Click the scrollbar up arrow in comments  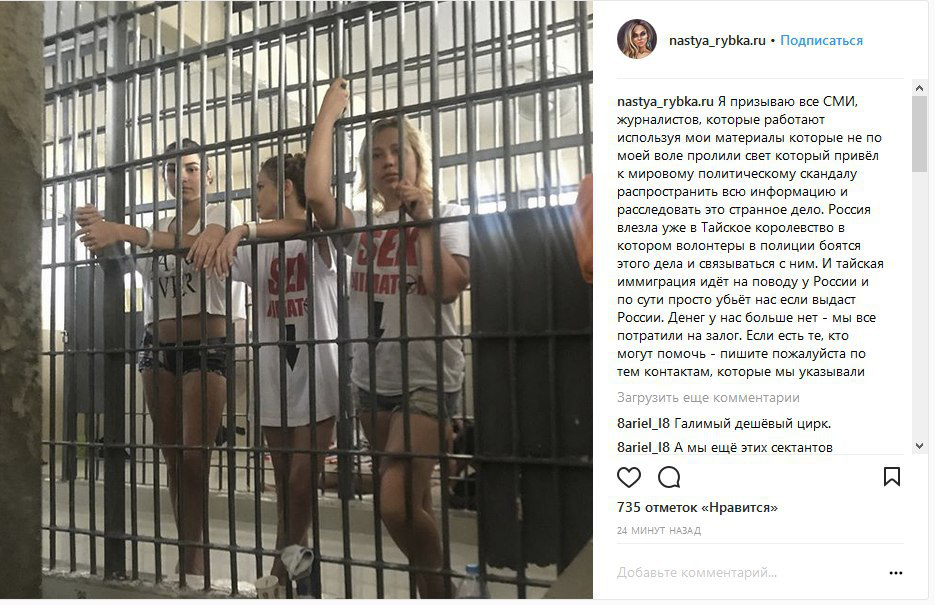(x=919, y=88)
